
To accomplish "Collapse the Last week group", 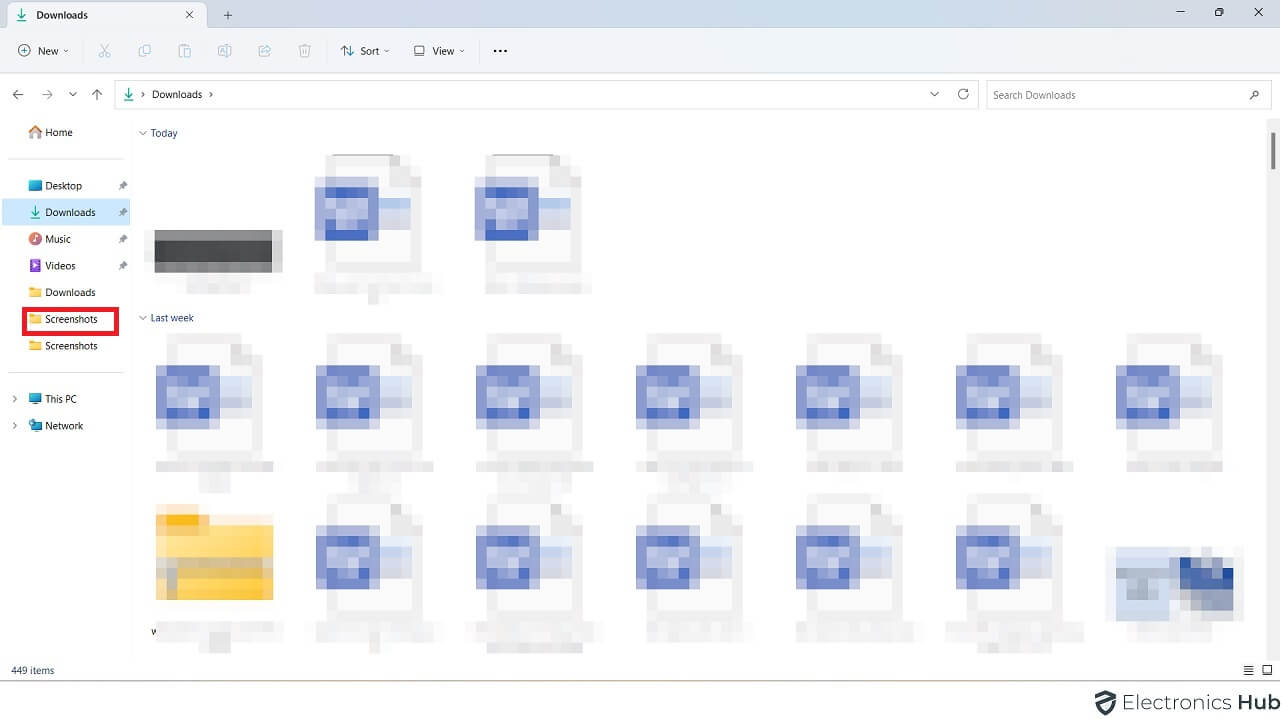I will (x=143, y=318).
